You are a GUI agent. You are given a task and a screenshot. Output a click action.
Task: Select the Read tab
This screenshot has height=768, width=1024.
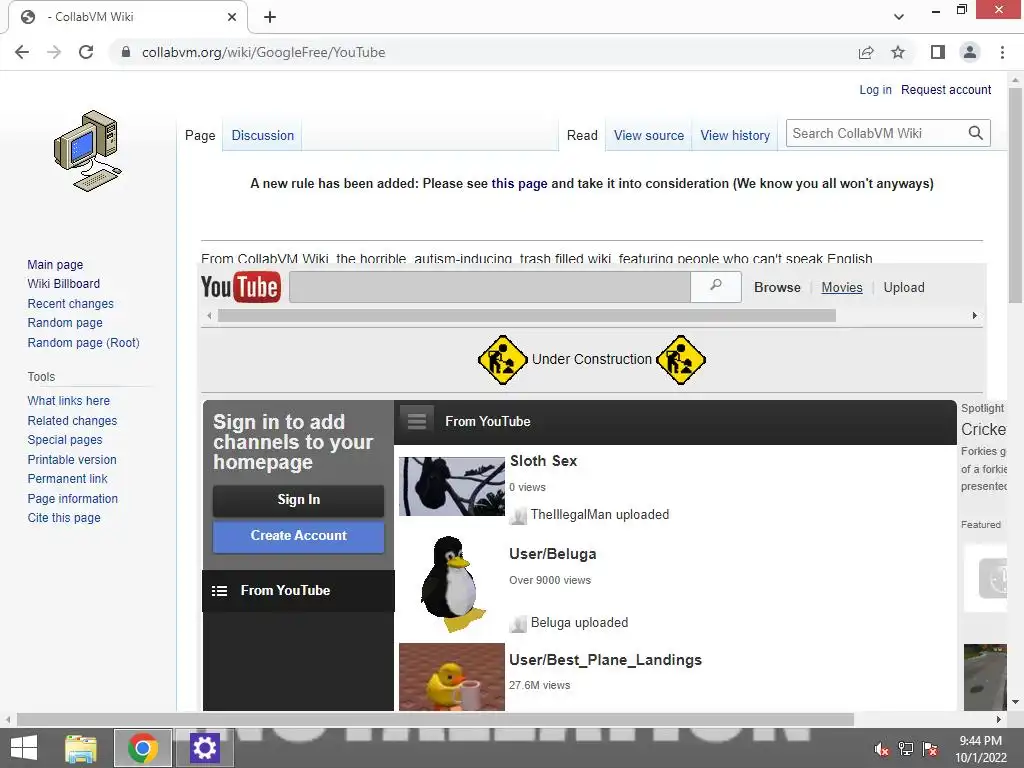point(582,135)
